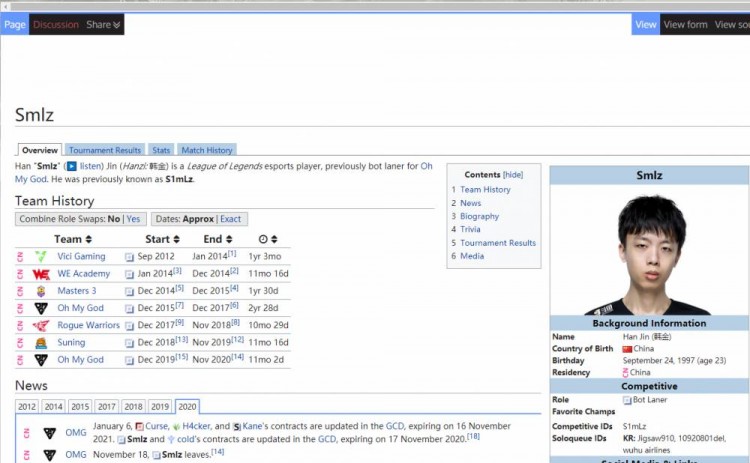Image resolution: width=750 pixels, height=463 pixels.
Task: Click the Rogue Warriors team logo
Action: (x=41, y=326)
